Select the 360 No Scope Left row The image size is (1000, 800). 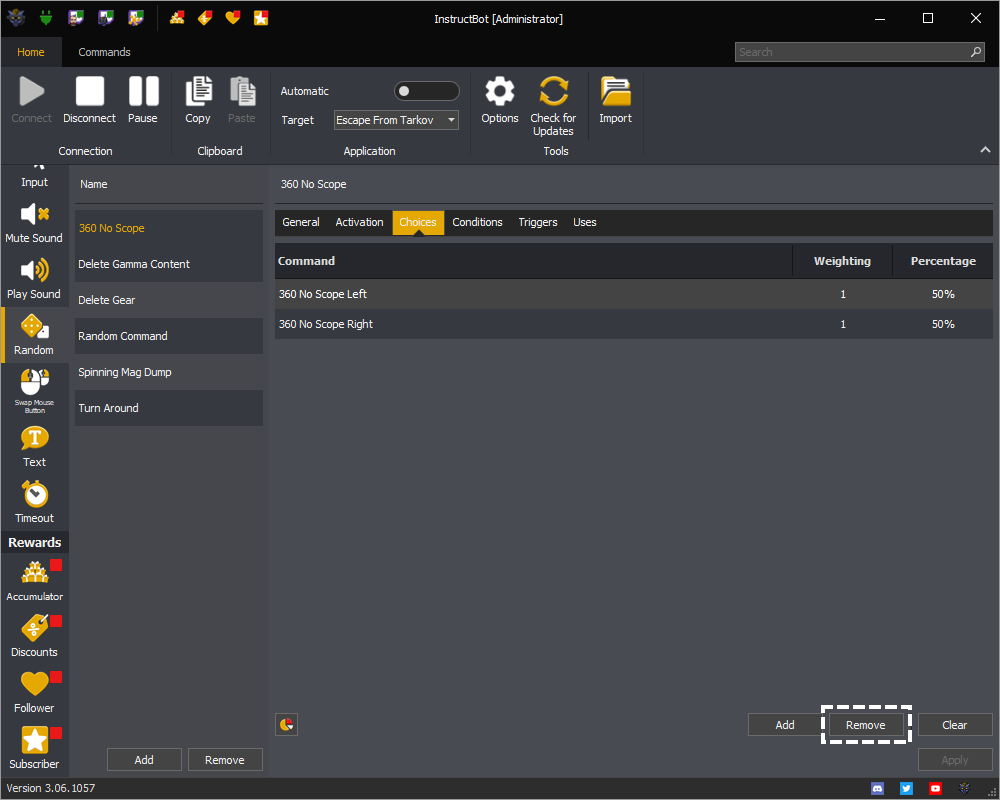634,294
